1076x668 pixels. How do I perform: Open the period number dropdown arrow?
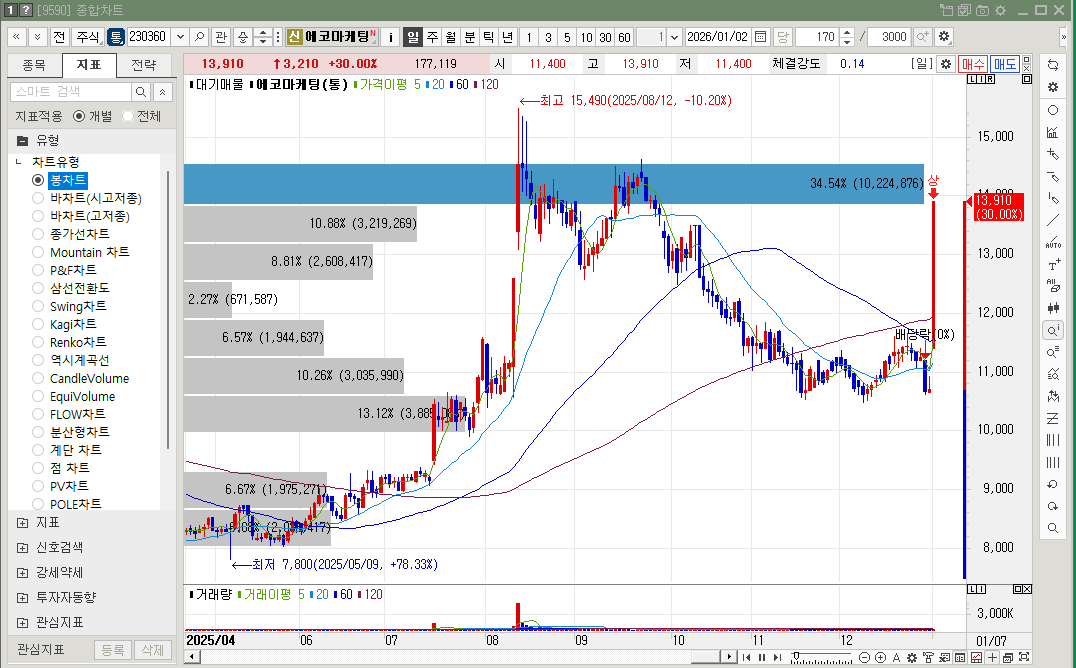(x=674, y=37)
